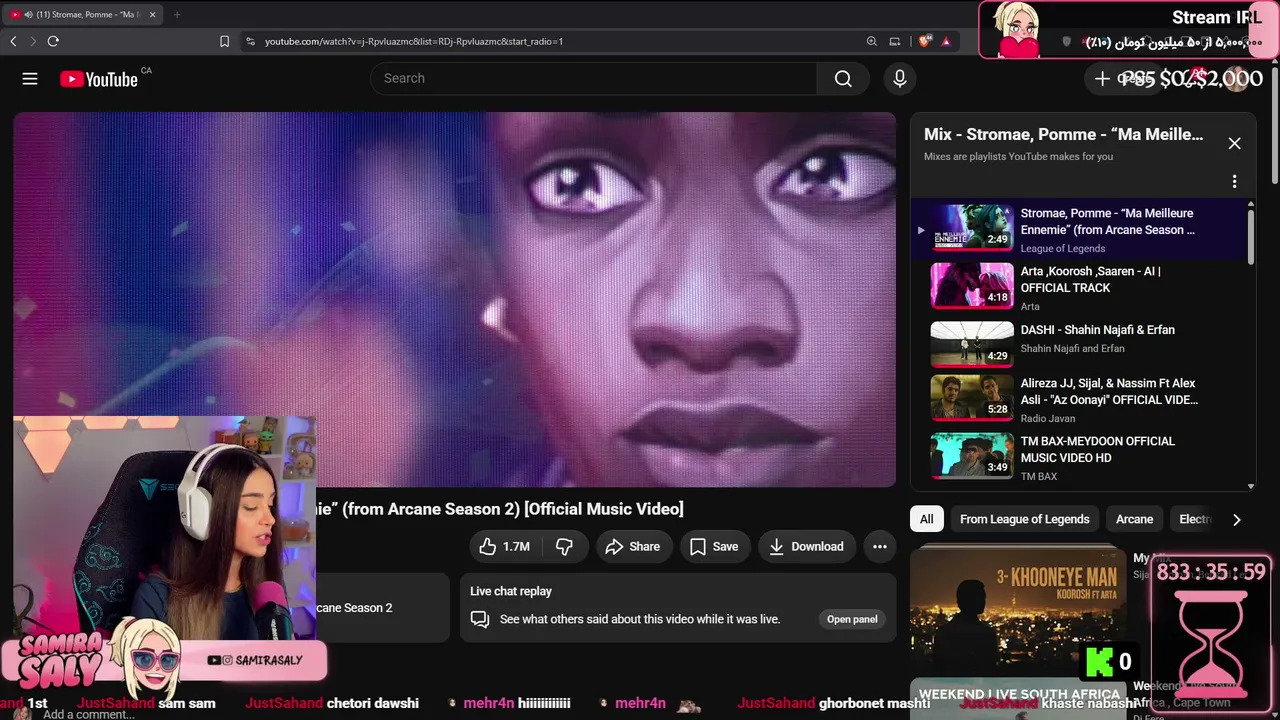This screenshot has width=1280, height=720.
Task: Click "Mixes are playlists YouTube makes for you"
Action: (1018, 156)
